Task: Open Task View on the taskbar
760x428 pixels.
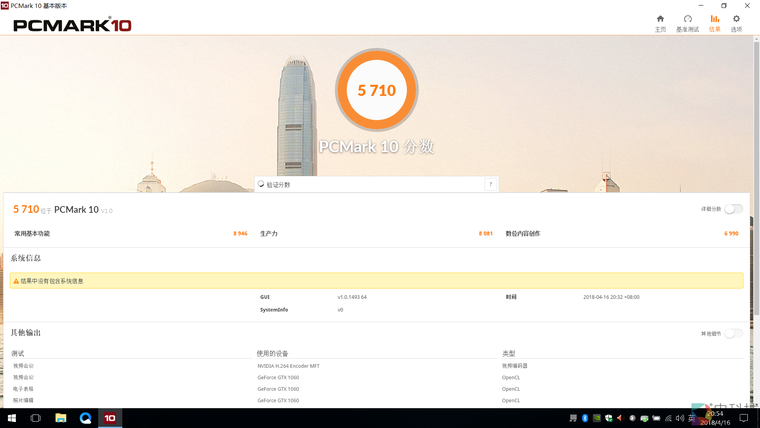Action: (x=35, y=418)
